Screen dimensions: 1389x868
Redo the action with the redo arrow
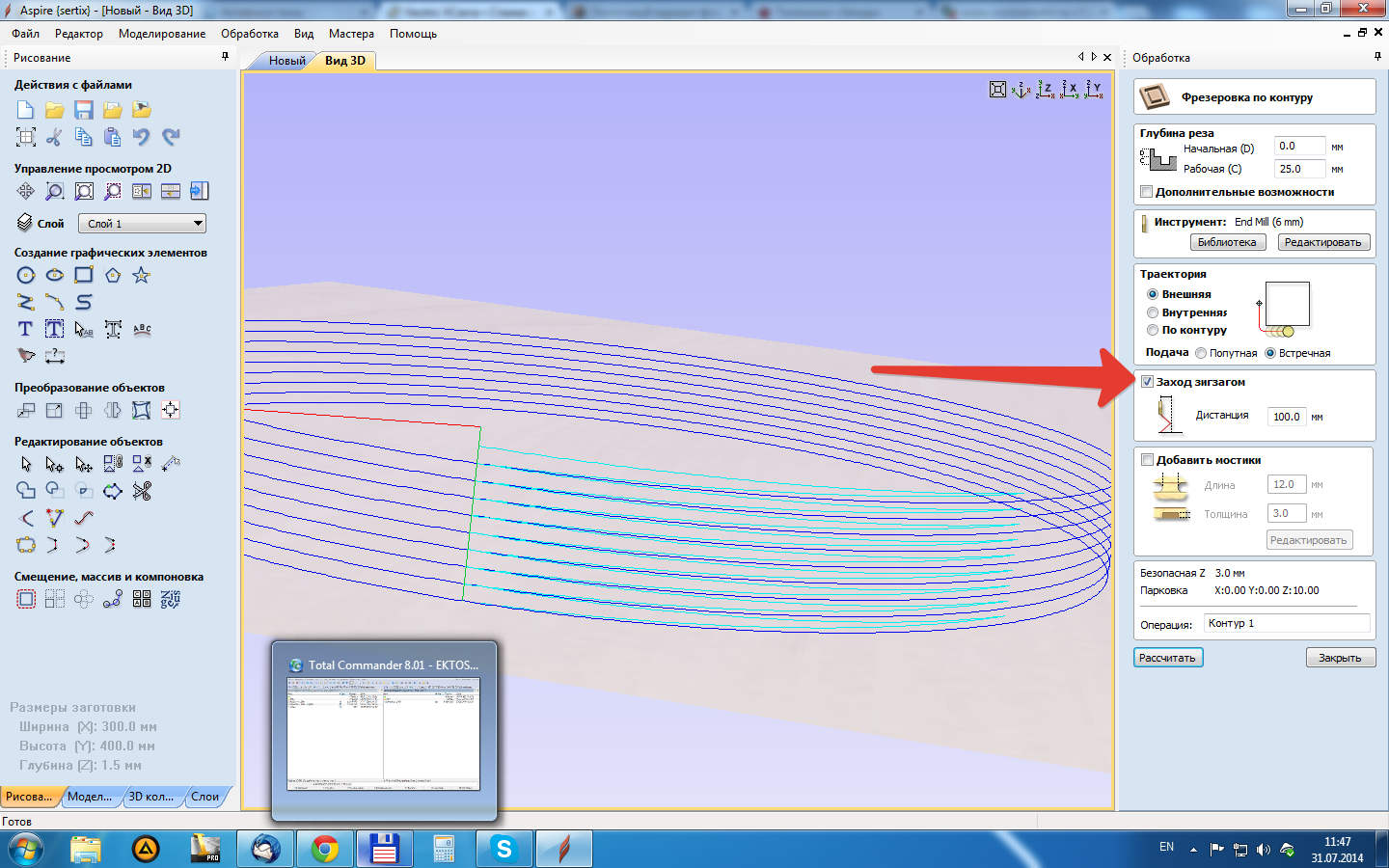point(171,137)
